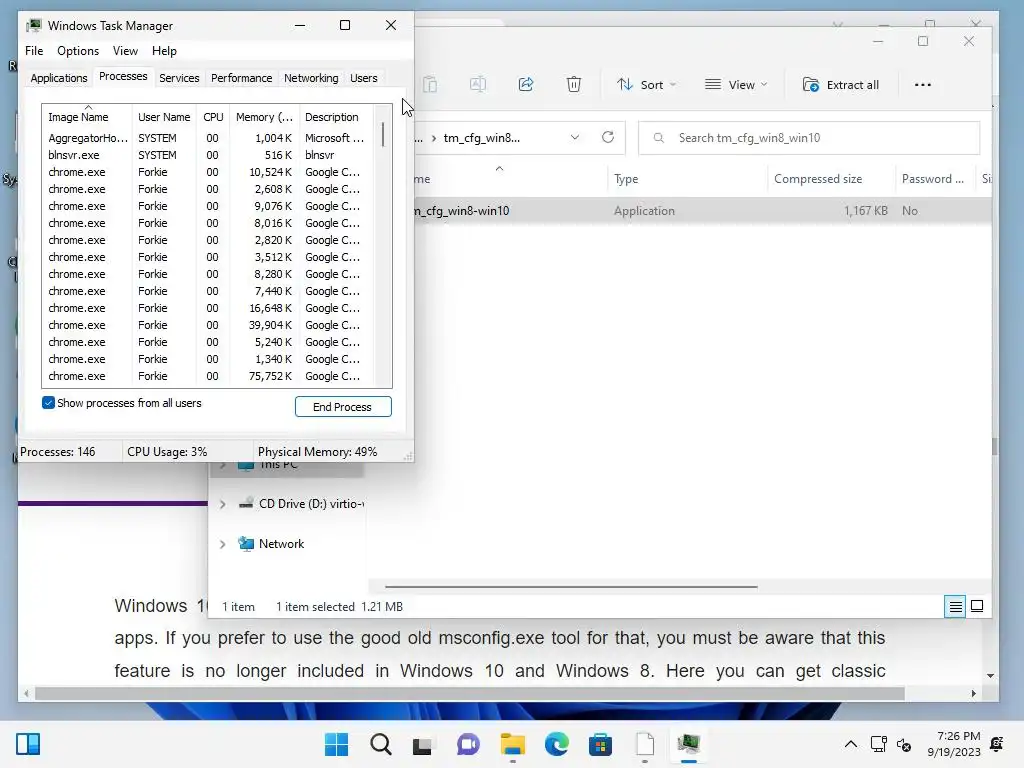The image size is (1024, 768).
Task: Open the Sort menu in Explorer
Action: click(x=646, y=85)
